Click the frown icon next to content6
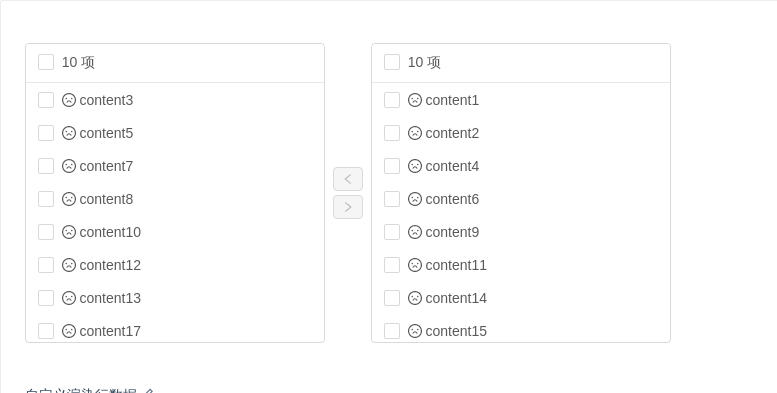Screen dimensions: 777x393 point(415,199)
